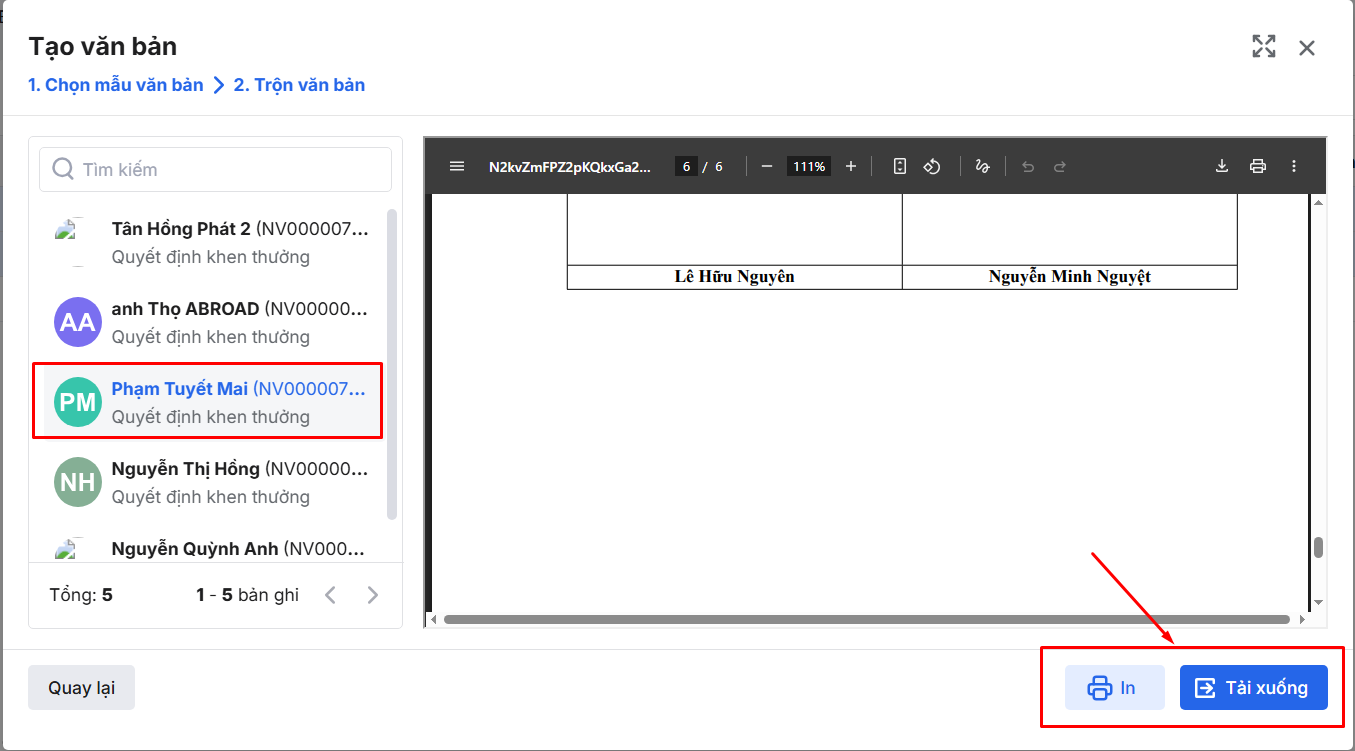Go to previous page of records
The width and height of the screenshot is (1355, 751).
click(x=331, y=595)
